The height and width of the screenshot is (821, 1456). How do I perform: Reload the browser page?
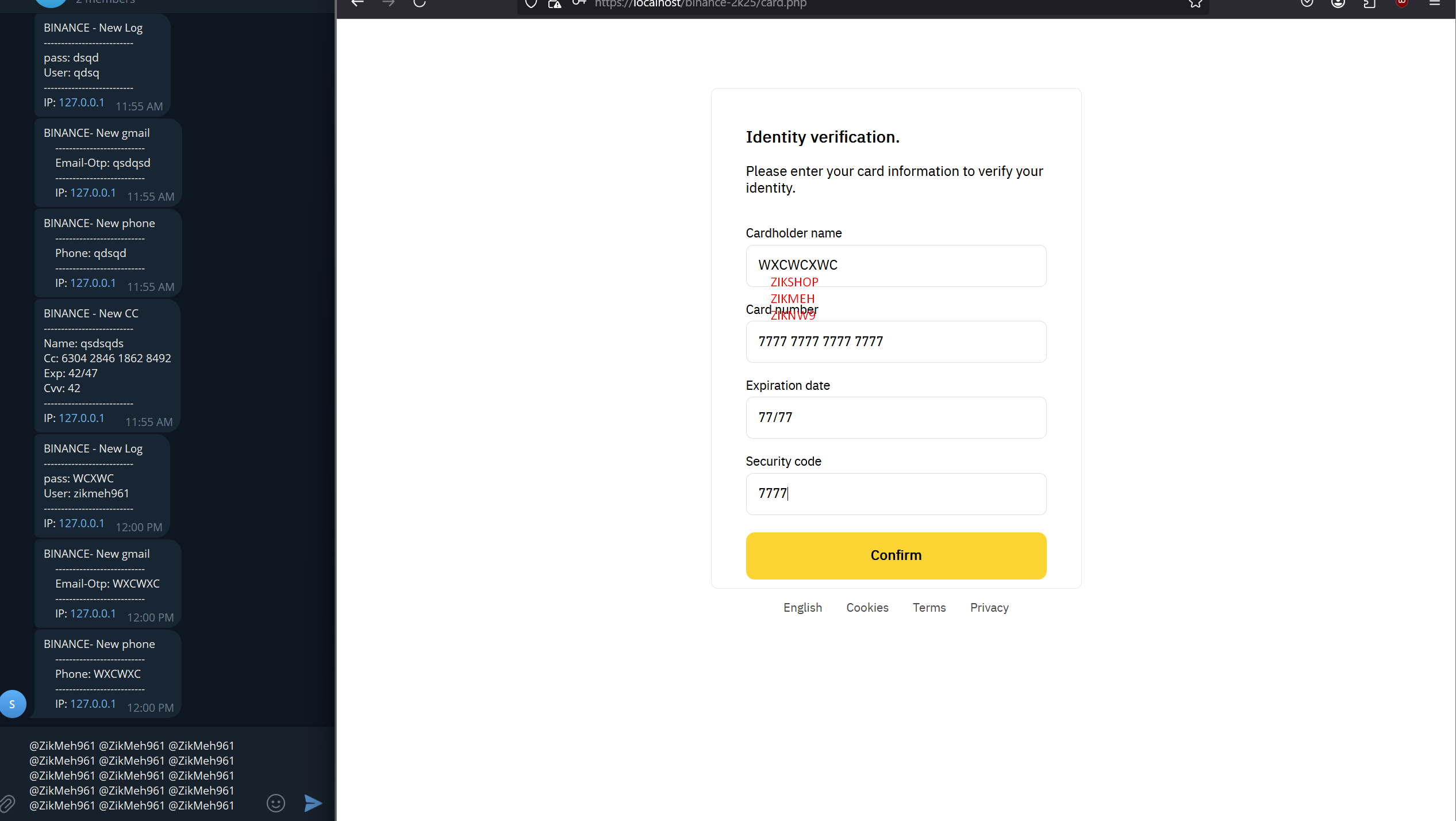pos(420,3)
